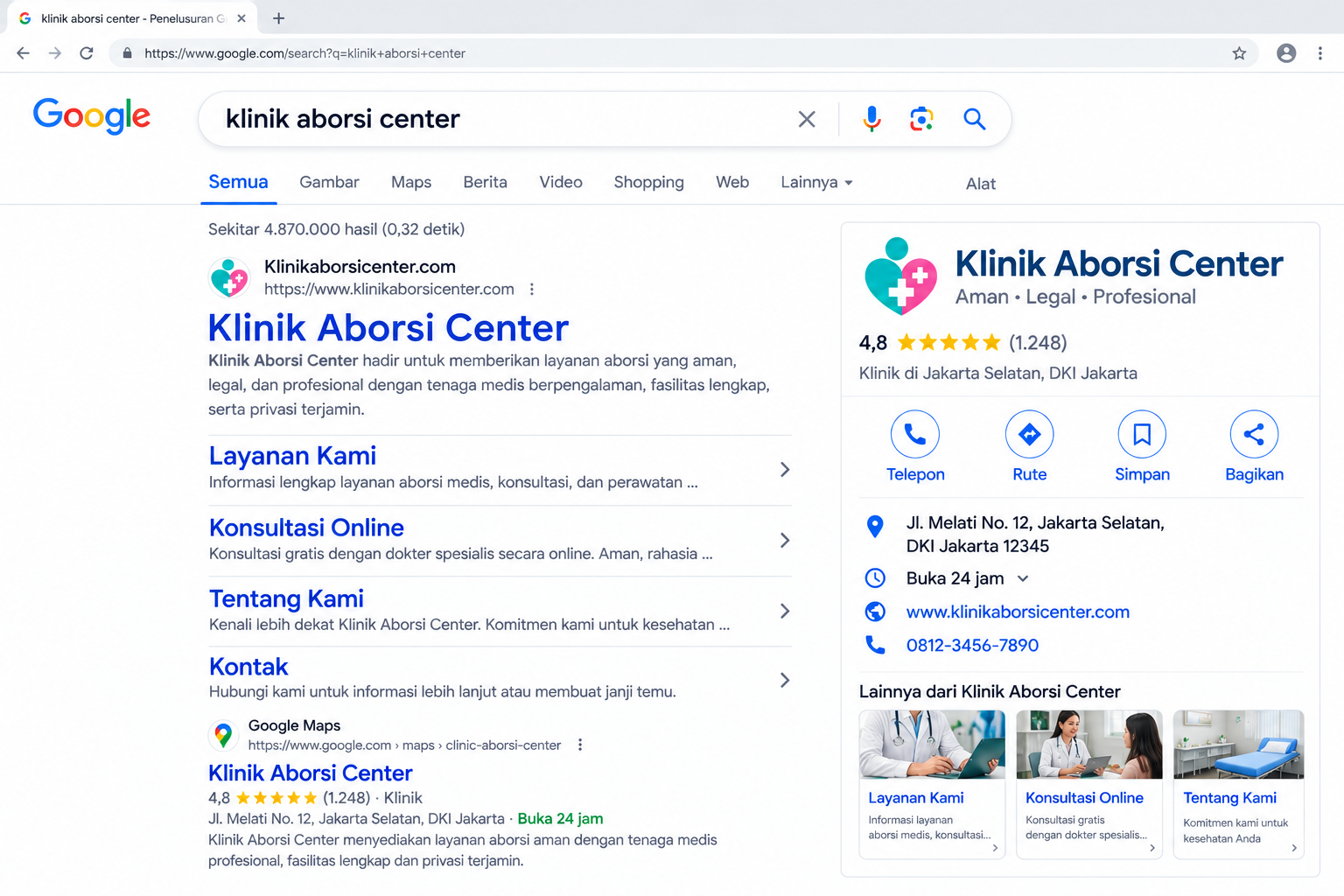Reload the current page
This screenshot has height=896, width=1344.
(87, 53)
